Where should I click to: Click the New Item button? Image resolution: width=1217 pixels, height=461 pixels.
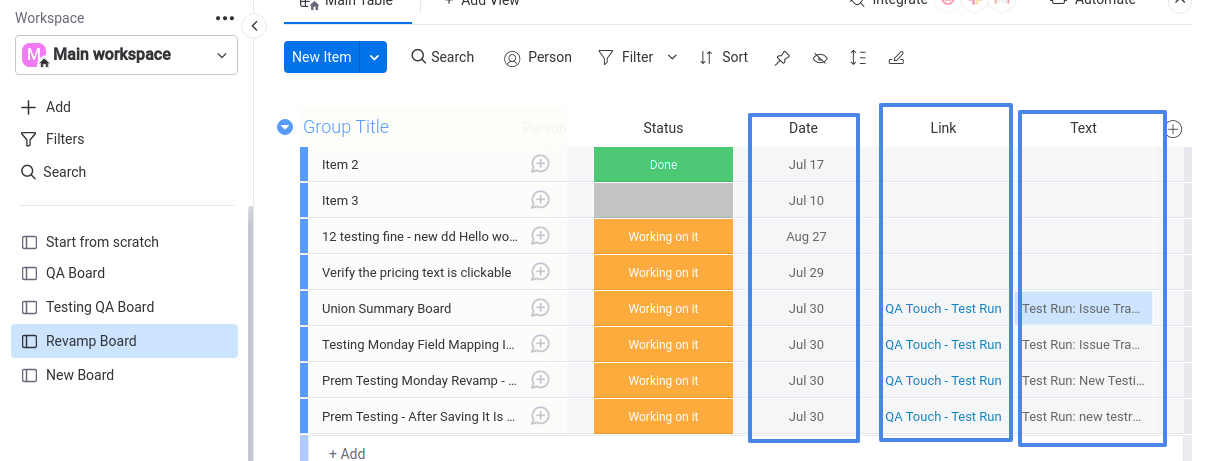pos(322,57)
